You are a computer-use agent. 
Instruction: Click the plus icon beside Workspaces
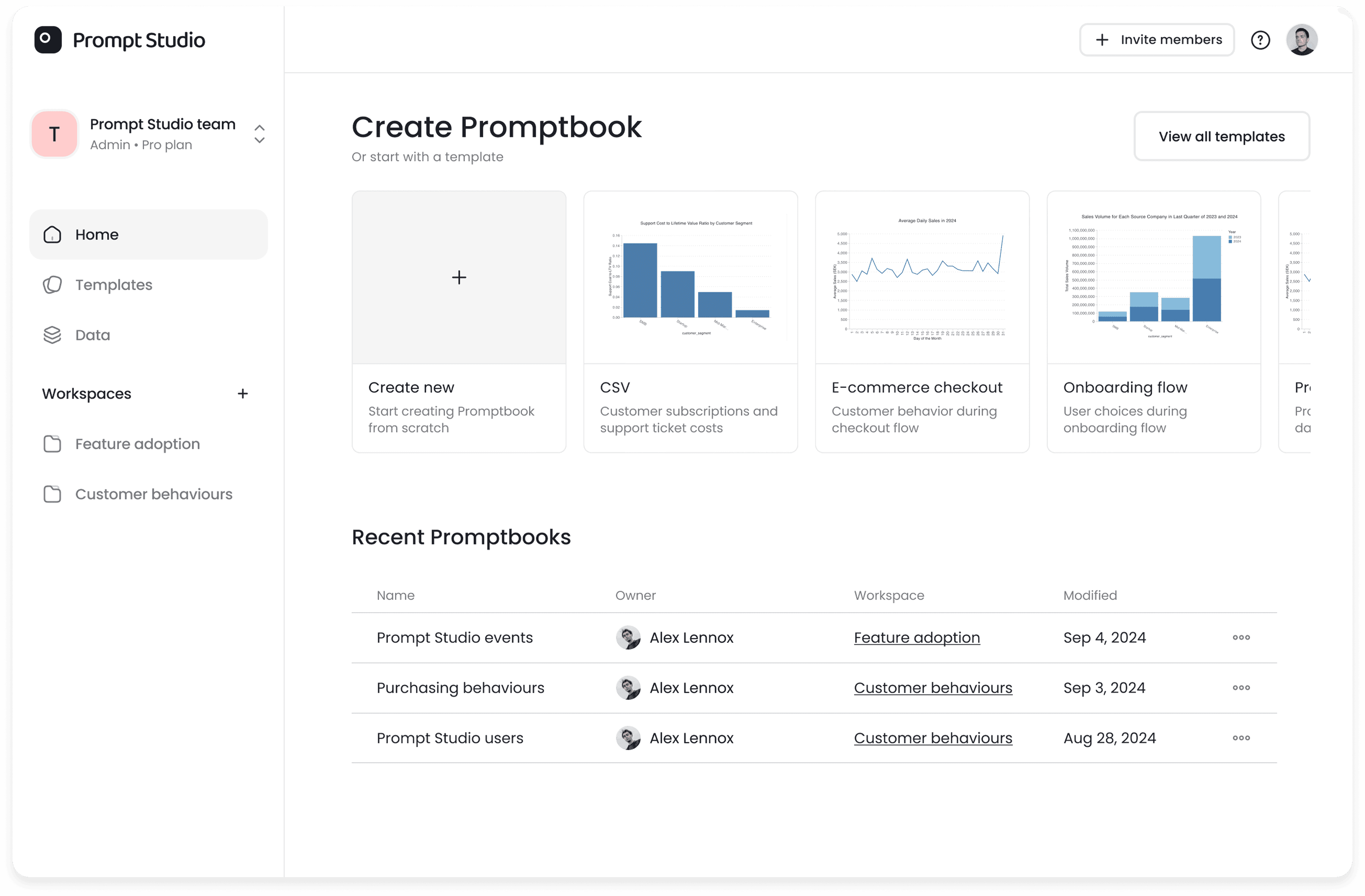243,394
